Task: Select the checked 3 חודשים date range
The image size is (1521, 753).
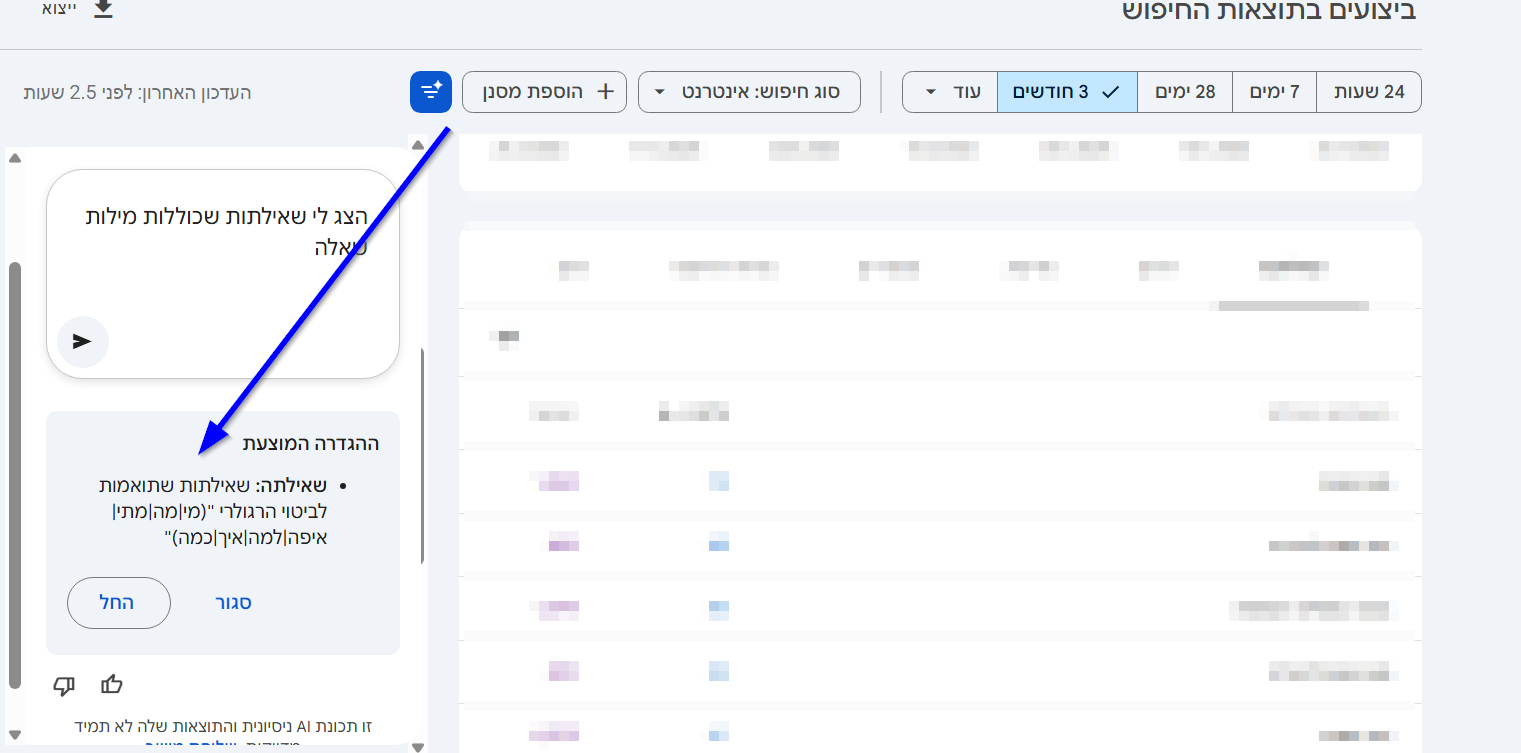Action: pyautogui.click(x=1067, y=92)
